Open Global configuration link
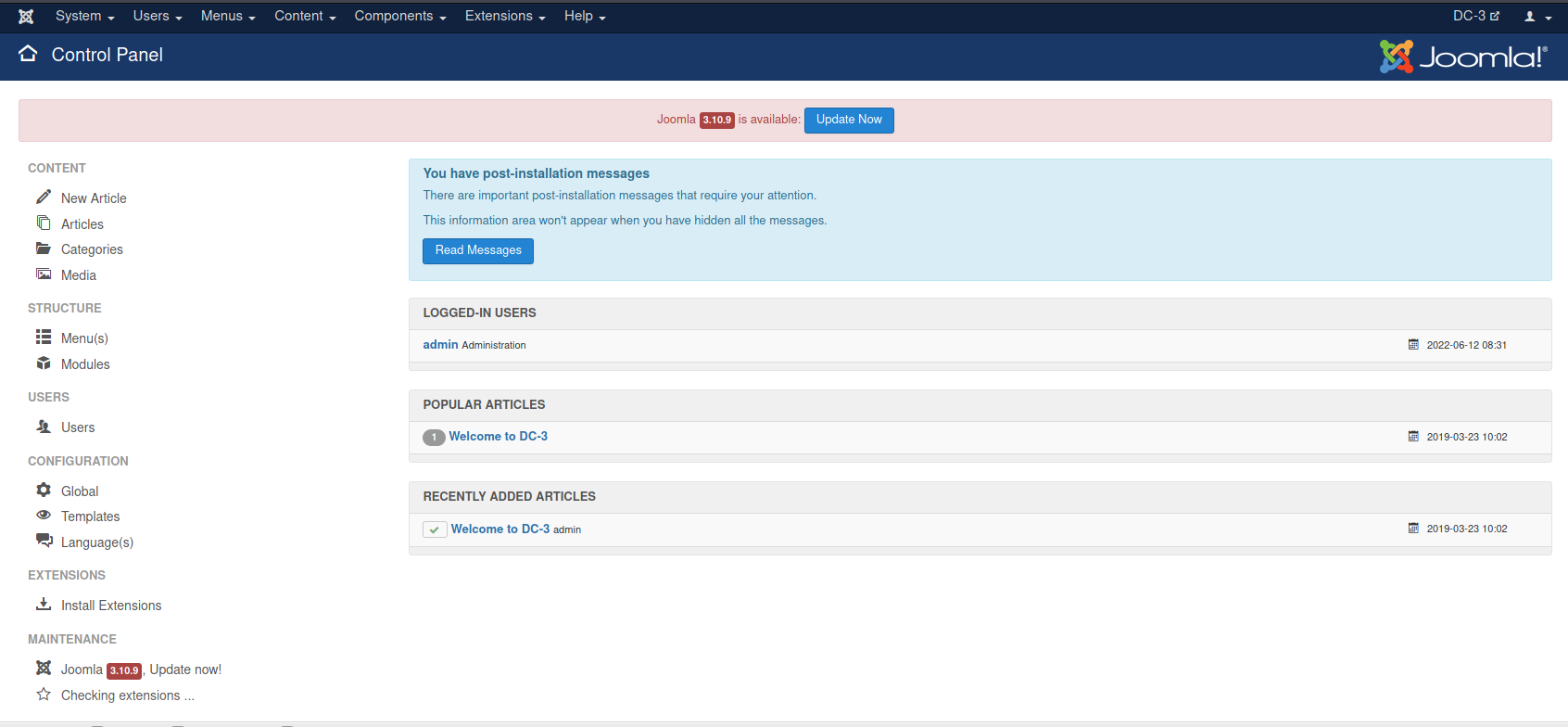The image size is (1568, 727). 80,491
